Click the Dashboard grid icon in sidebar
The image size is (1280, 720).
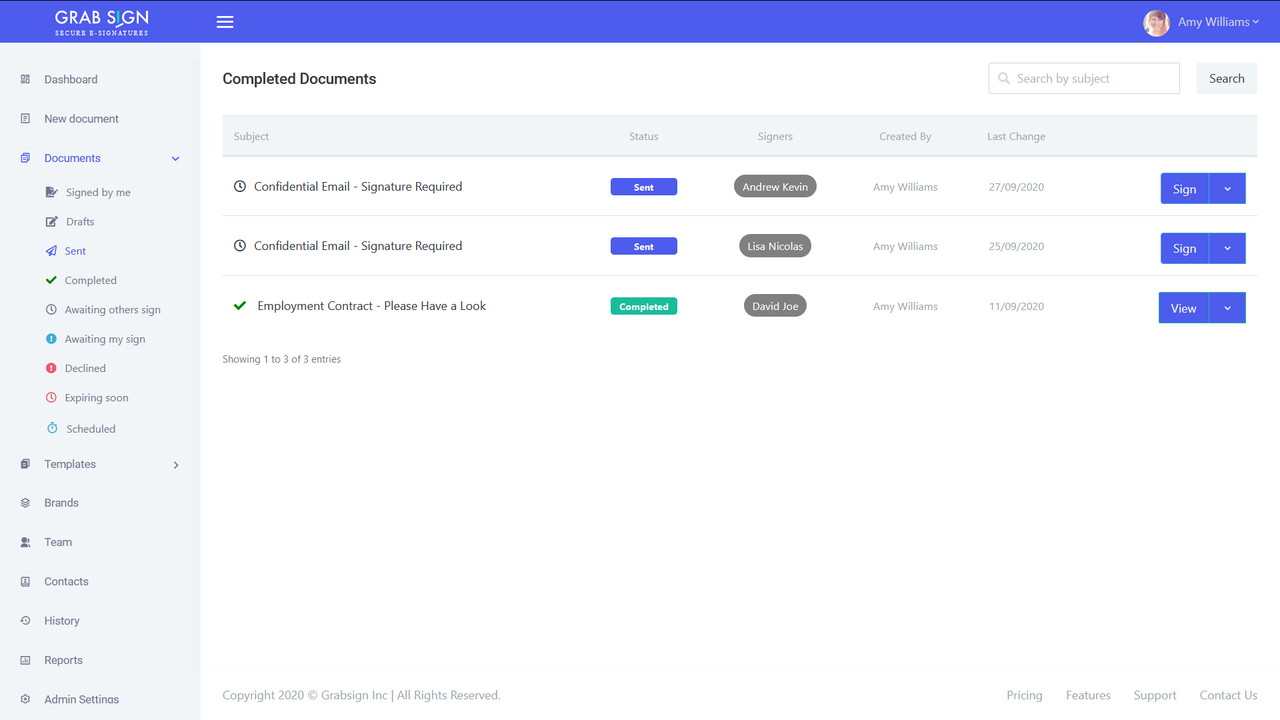[25, 79]
